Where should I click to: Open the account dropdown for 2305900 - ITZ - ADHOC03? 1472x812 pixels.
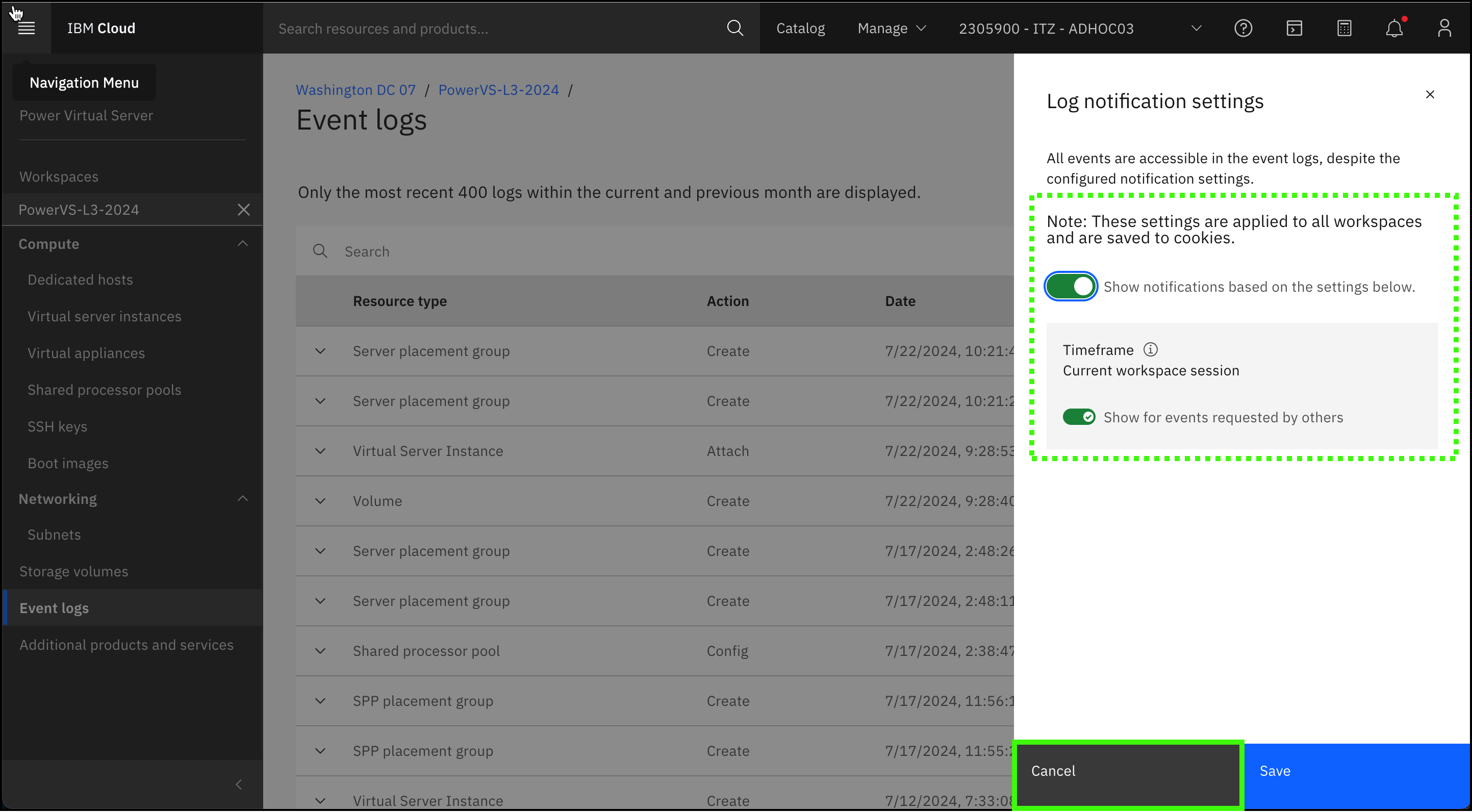[1196, 28]
